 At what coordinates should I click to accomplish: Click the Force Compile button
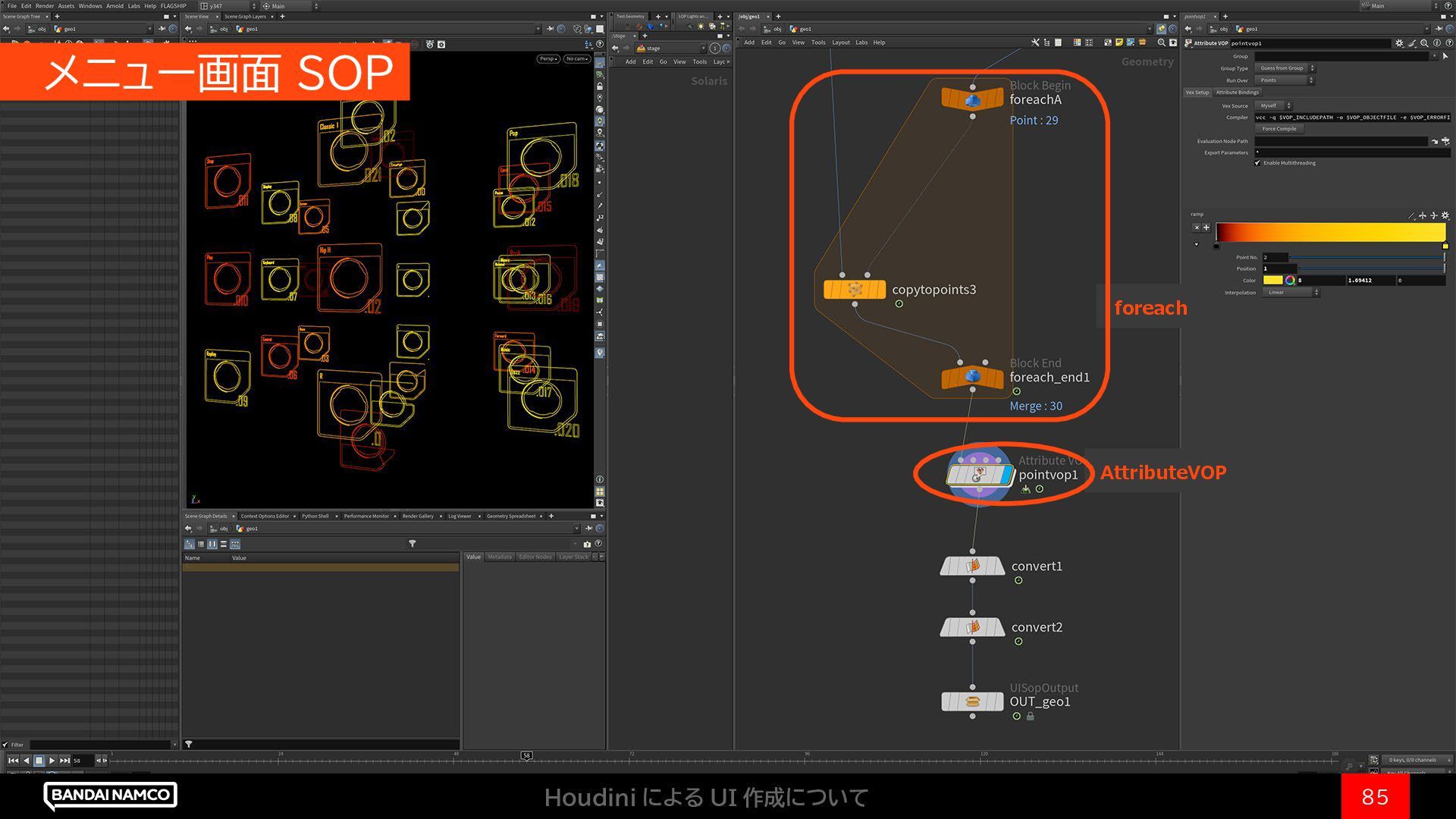click(1279, 129)
